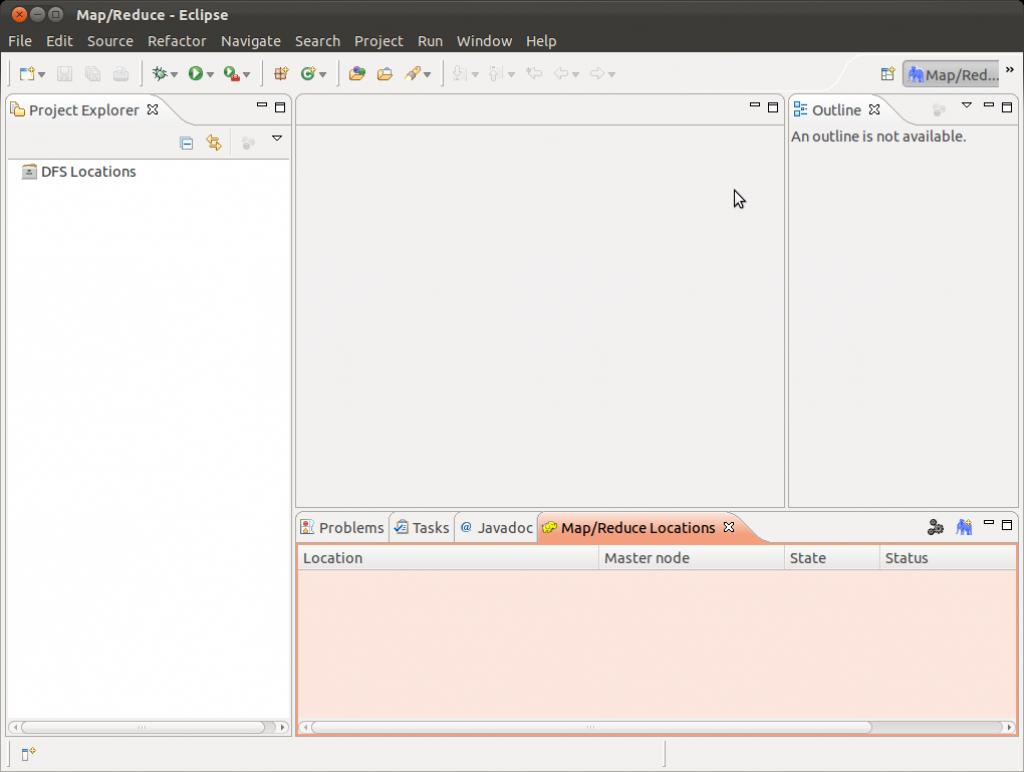1024x772 pixels.
Task: Open the New wizard dropdown arrow
Action: pyautogui.click(x=42, y=75)
